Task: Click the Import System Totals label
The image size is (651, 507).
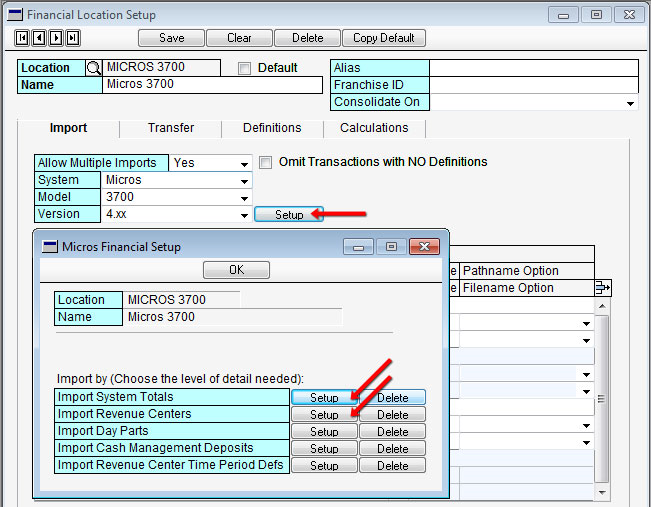Action: [x=172, y=397]
